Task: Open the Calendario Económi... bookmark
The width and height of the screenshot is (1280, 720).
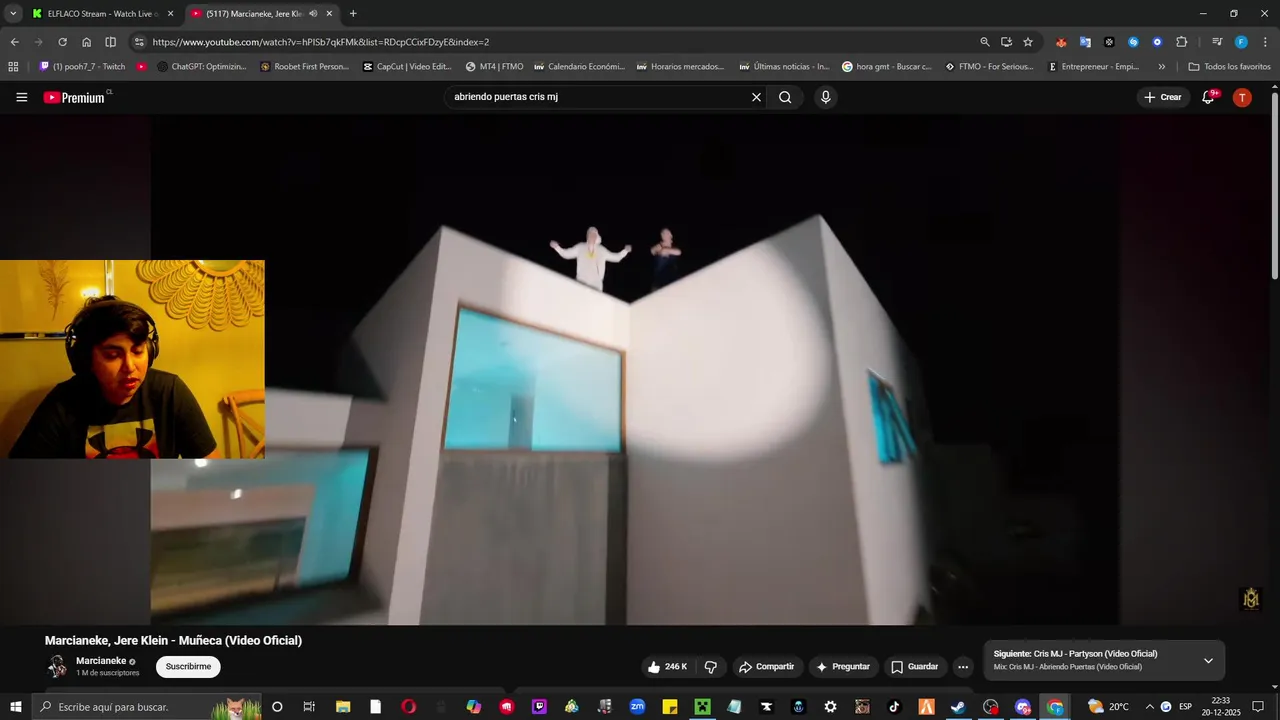Action: point(579,67)
